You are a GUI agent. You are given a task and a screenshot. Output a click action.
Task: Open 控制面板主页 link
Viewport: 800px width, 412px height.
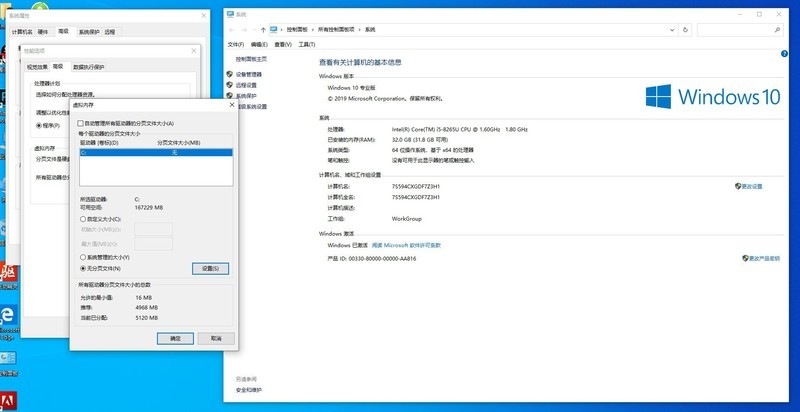pyautogui.click(x=251, y=59)
